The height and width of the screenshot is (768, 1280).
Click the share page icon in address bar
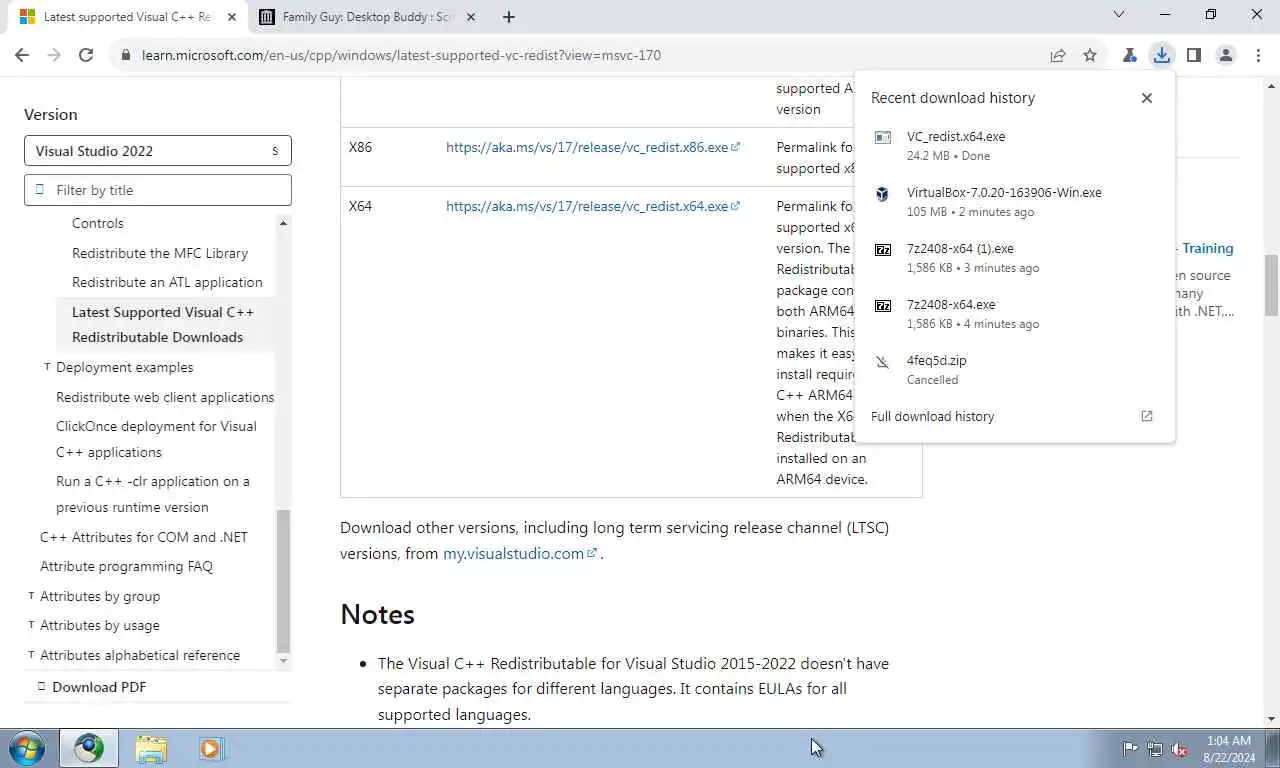tap(1058, 55)
